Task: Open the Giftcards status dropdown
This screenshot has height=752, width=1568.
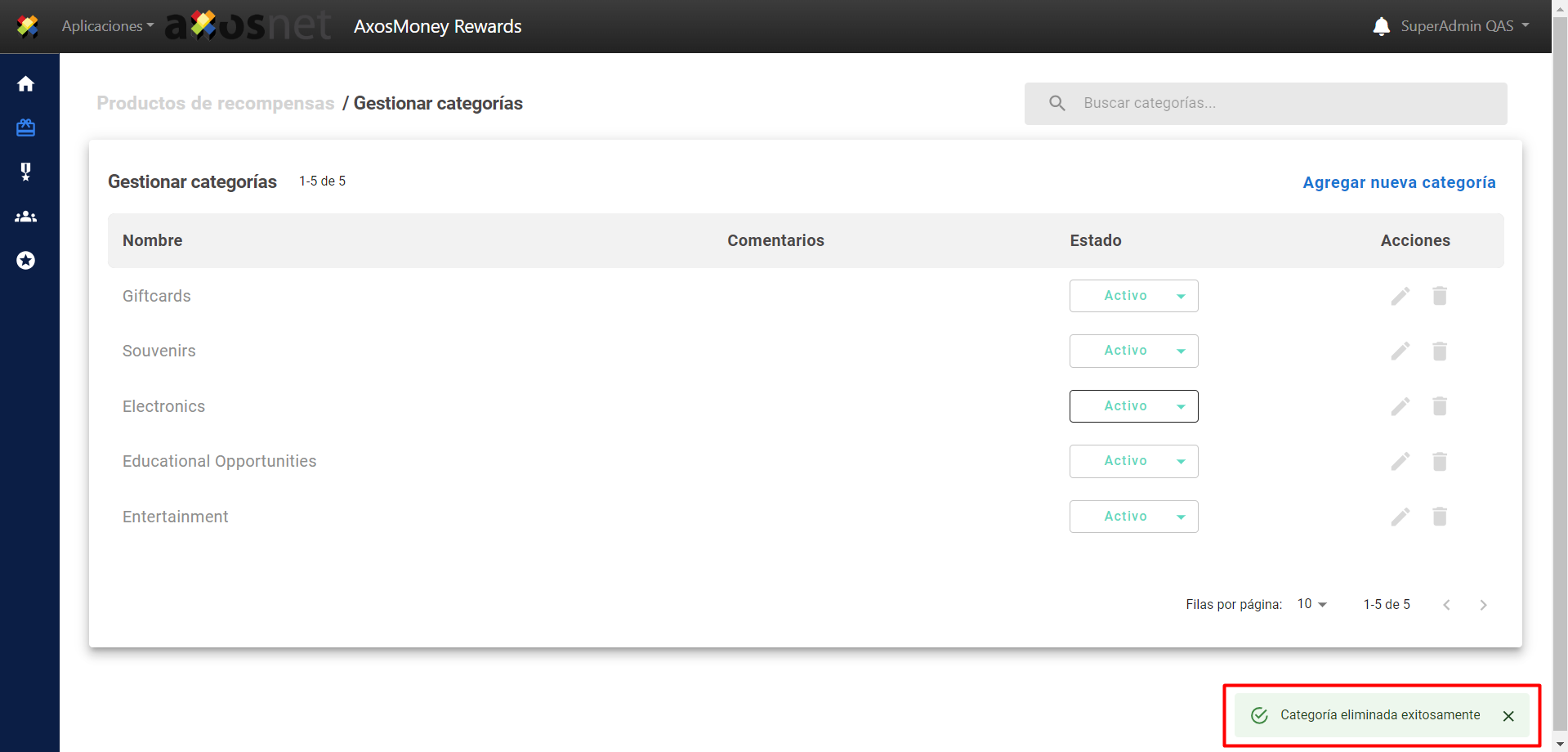Action: (x=1133, y=296)
